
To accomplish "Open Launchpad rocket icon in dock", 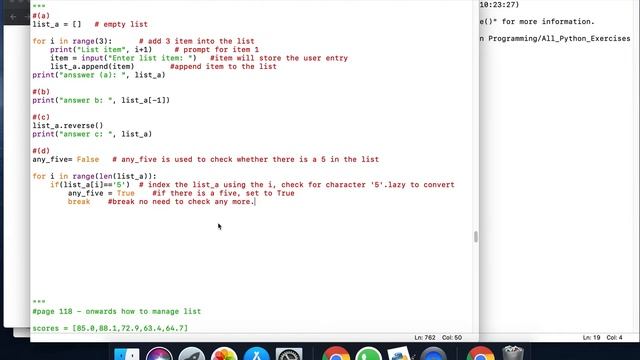I will pos(191,354).
